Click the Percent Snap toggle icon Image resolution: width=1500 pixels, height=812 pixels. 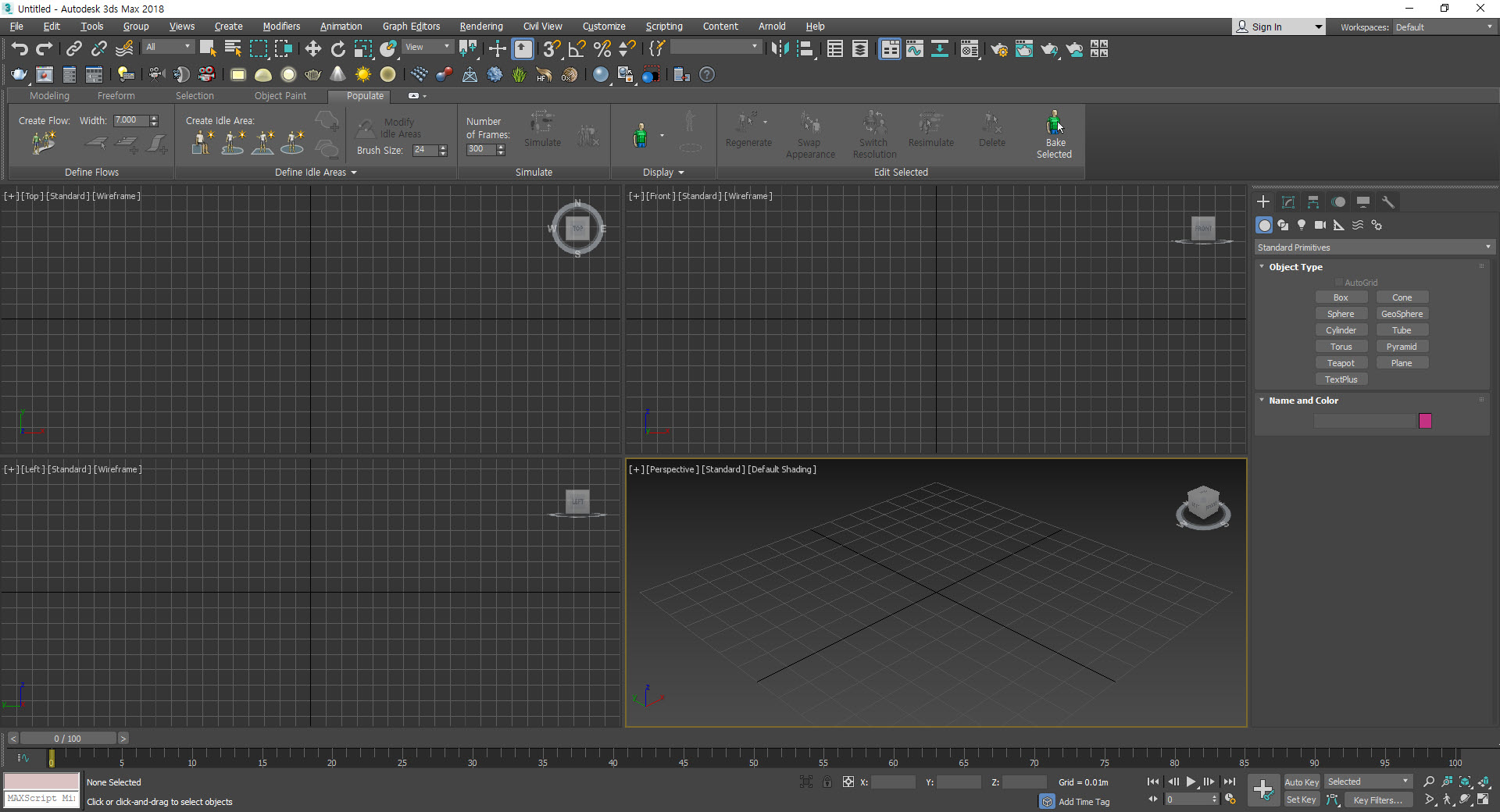pyautogui.click(x=602, y=49)
